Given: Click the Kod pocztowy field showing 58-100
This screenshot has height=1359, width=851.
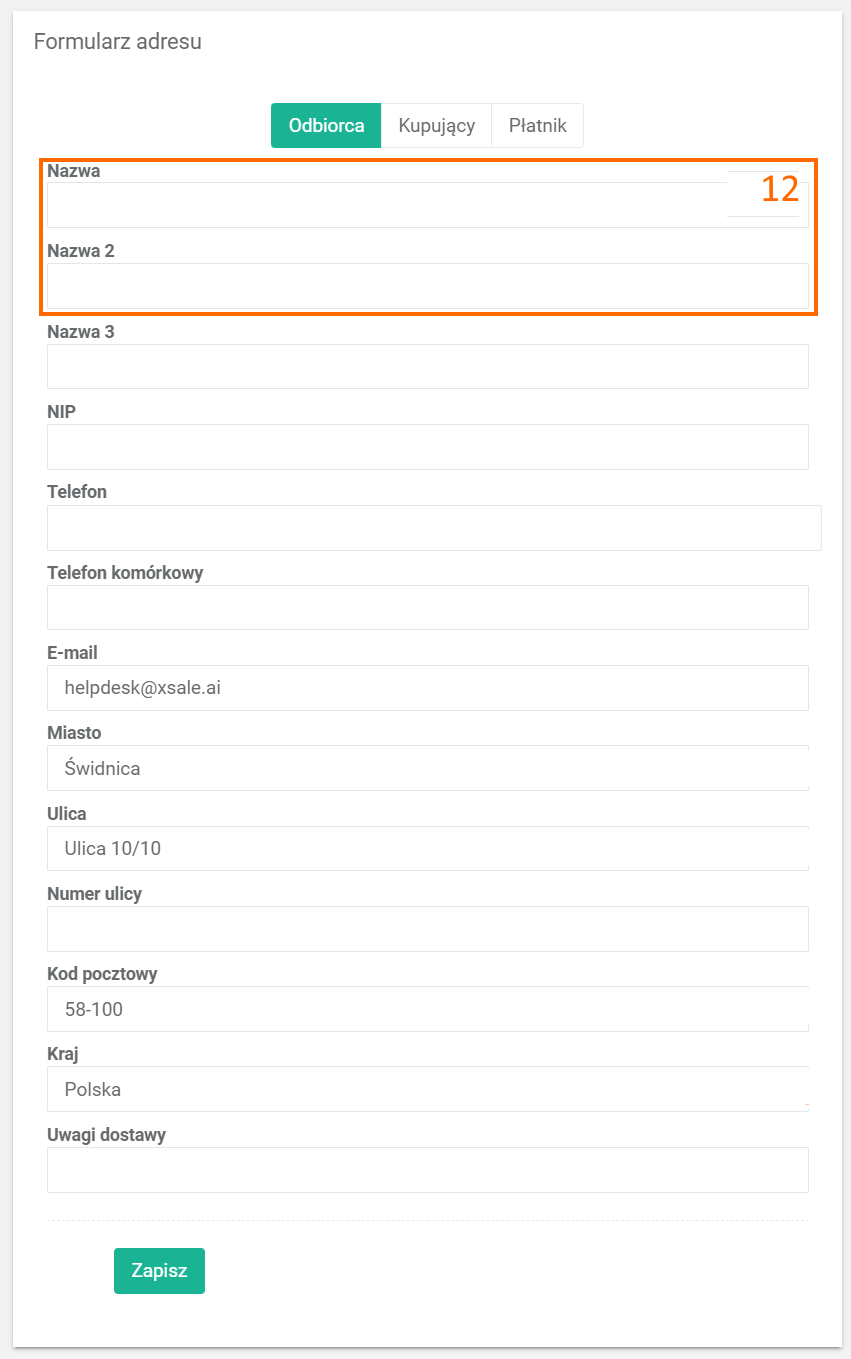Looking at the screenshot, I should pos(427,1009).
